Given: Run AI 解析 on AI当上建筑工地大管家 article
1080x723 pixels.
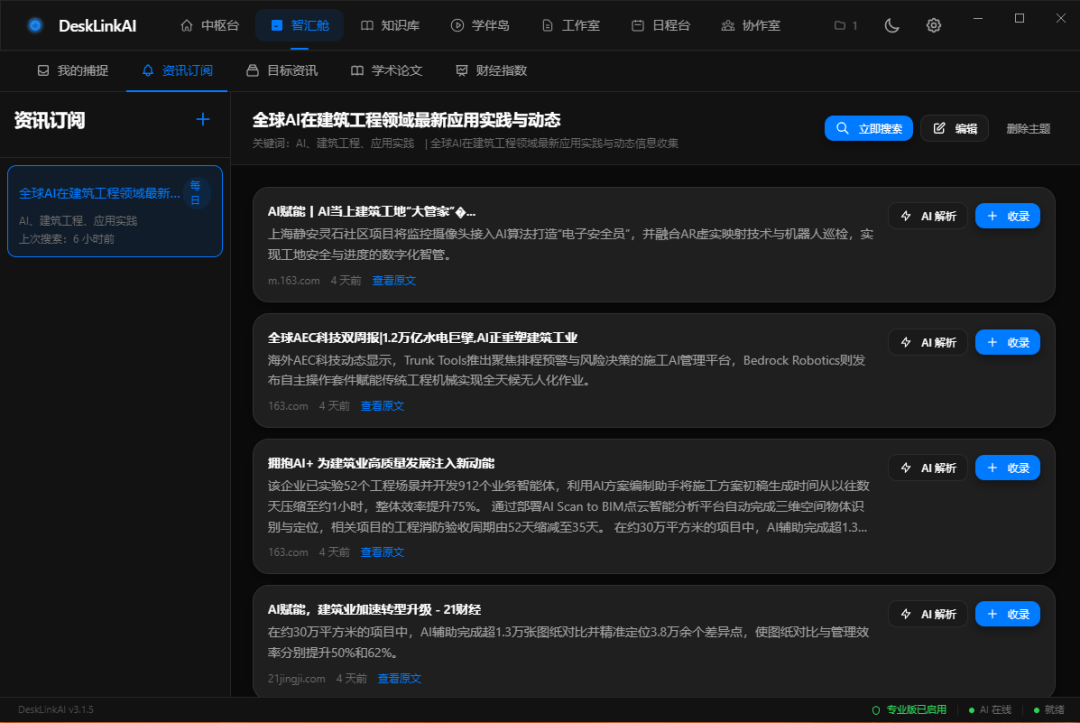Looking at the screenshot, I should point(928,216).
